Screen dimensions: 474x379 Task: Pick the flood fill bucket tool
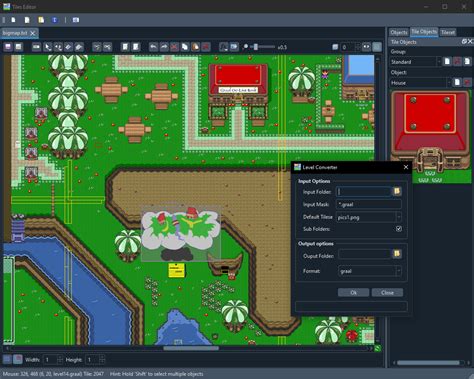[79, 47]
